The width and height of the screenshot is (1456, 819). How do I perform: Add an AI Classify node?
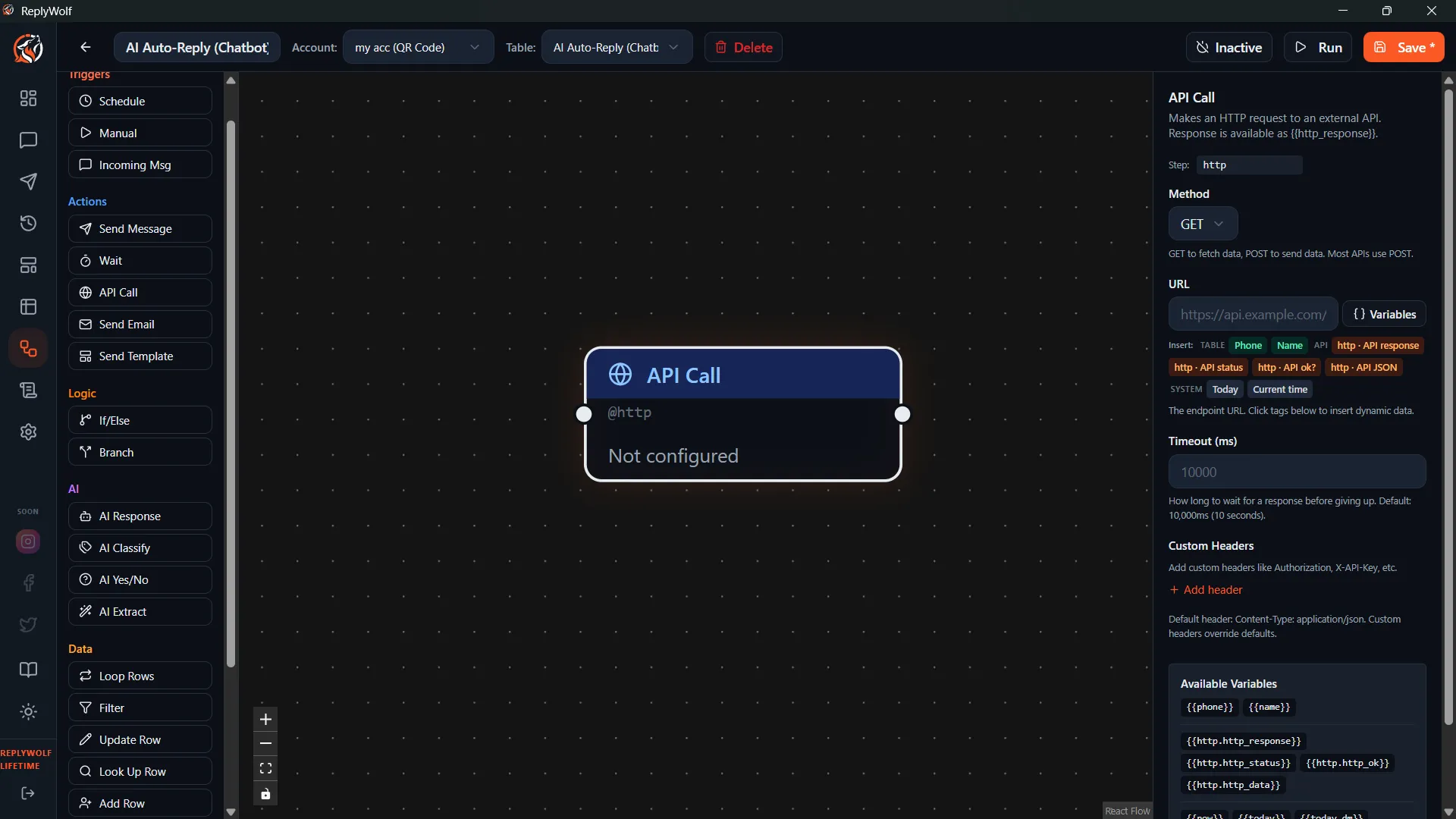(140, 548)
